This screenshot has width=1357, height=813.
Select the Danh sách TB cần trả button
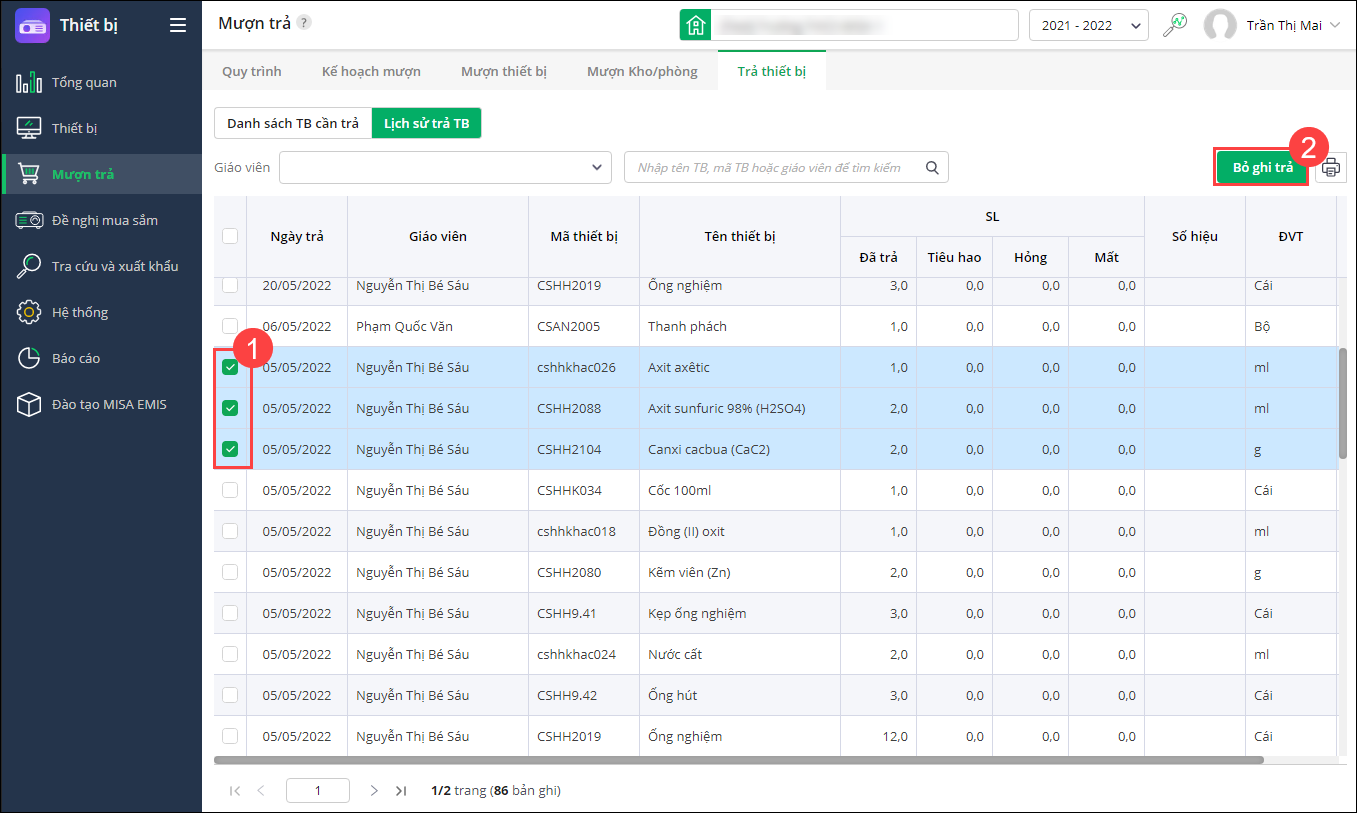[x=293, y=123]
